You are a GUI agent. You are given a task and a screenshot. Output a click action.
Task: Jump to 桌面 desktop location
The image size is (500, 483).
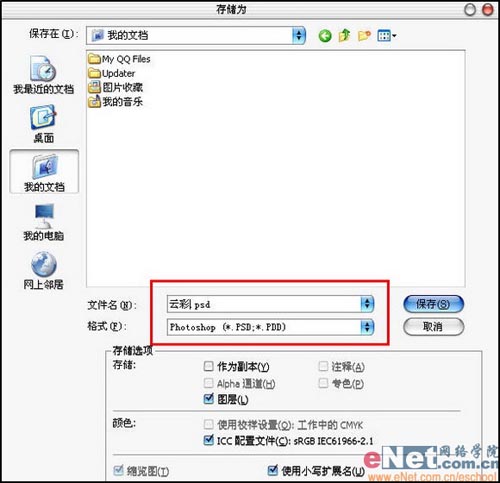pos(43,124)
